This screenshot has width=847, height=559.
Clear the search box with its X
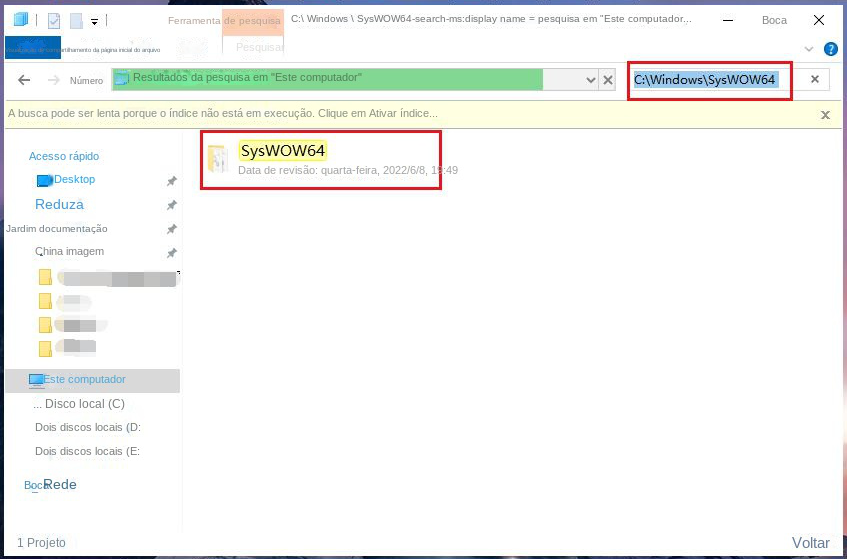pyautogui.click(x=815, y=79)
